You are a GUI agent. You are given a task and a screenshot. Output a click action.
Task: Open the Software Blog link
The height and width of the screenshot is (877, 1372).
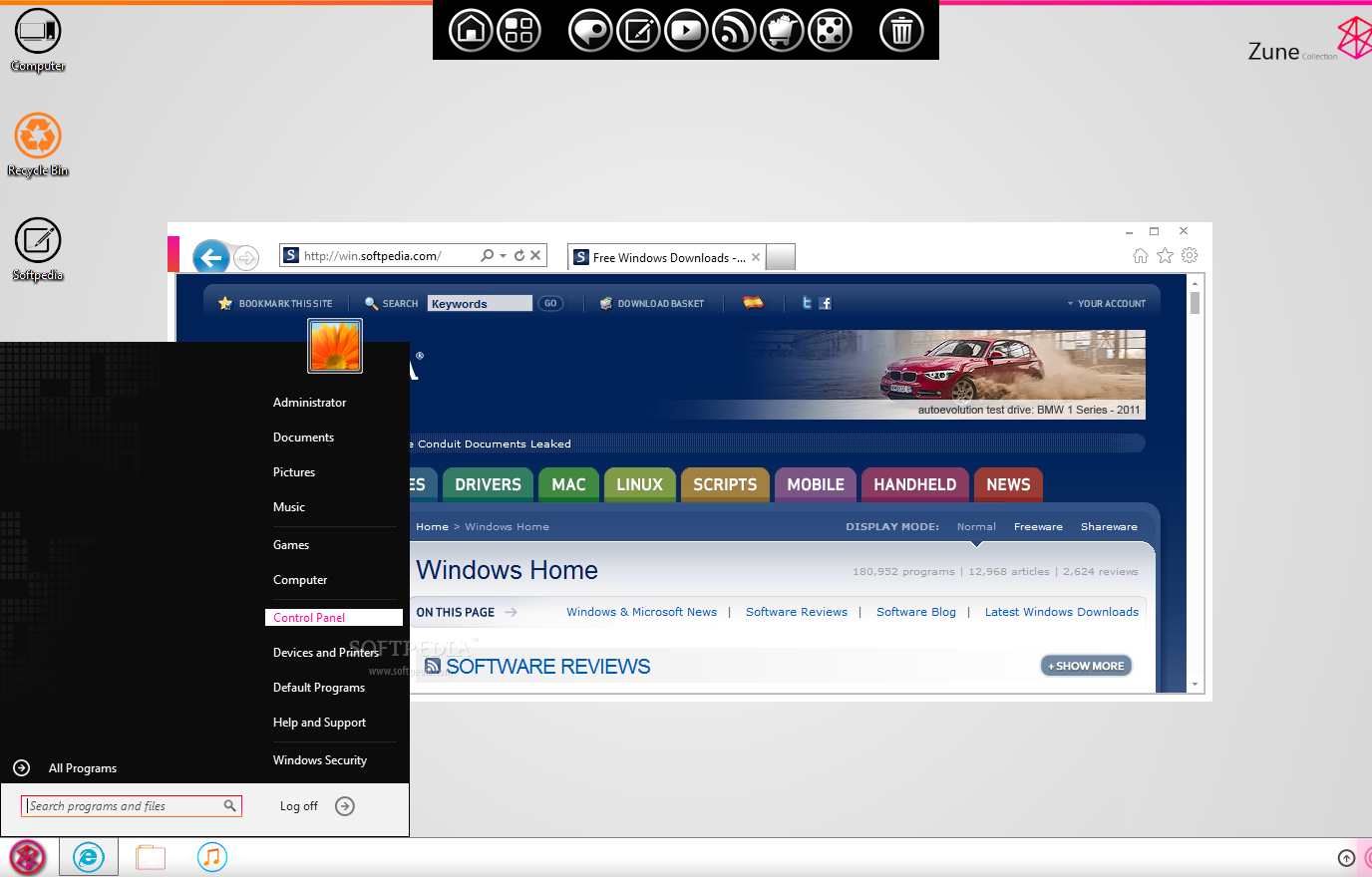915,612
